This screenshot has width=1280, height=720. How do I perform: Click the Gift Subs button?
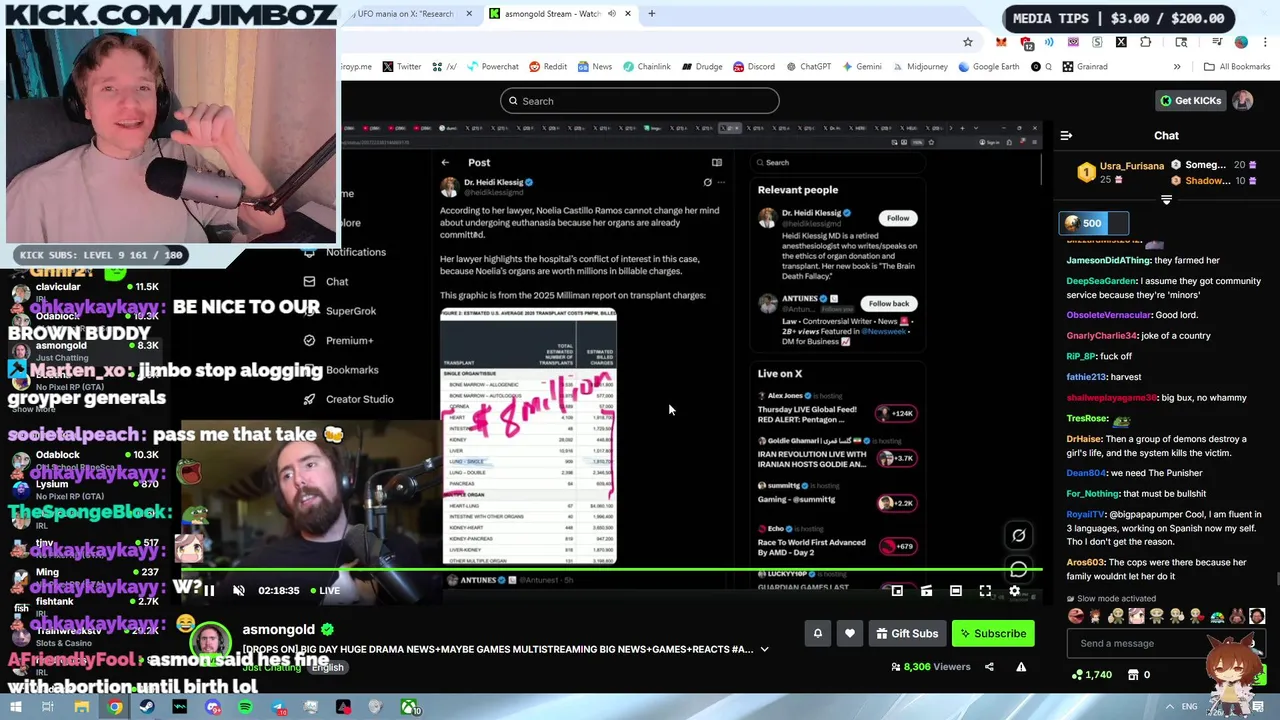[907, 633]
